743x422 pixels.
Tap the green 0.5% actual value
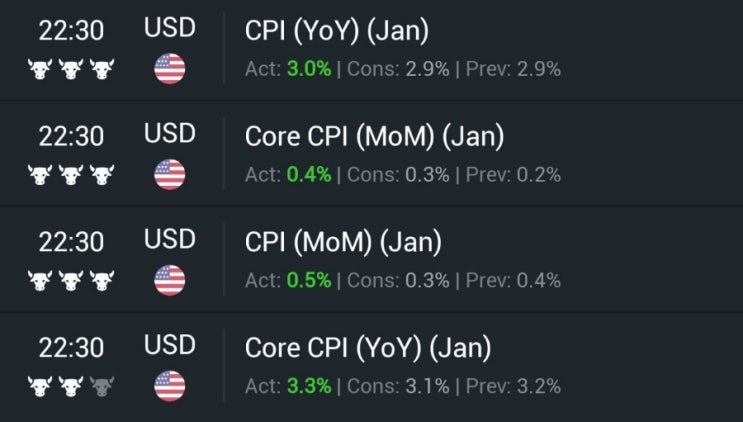point(308,280)
